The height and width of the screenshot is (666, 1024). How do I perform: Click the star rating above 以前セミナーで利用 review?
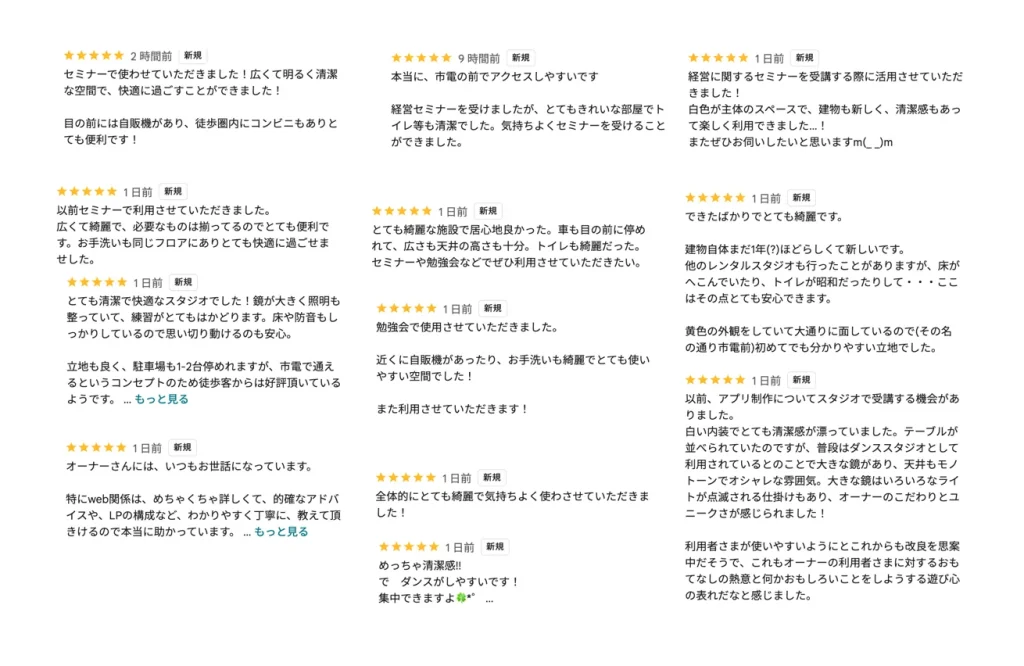tap(87, 191)
